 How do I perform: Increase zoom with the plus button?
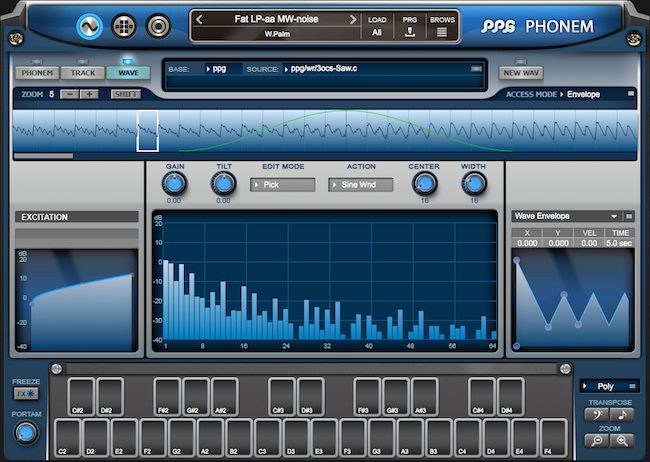pyautogui.click(x=89, y=94)
